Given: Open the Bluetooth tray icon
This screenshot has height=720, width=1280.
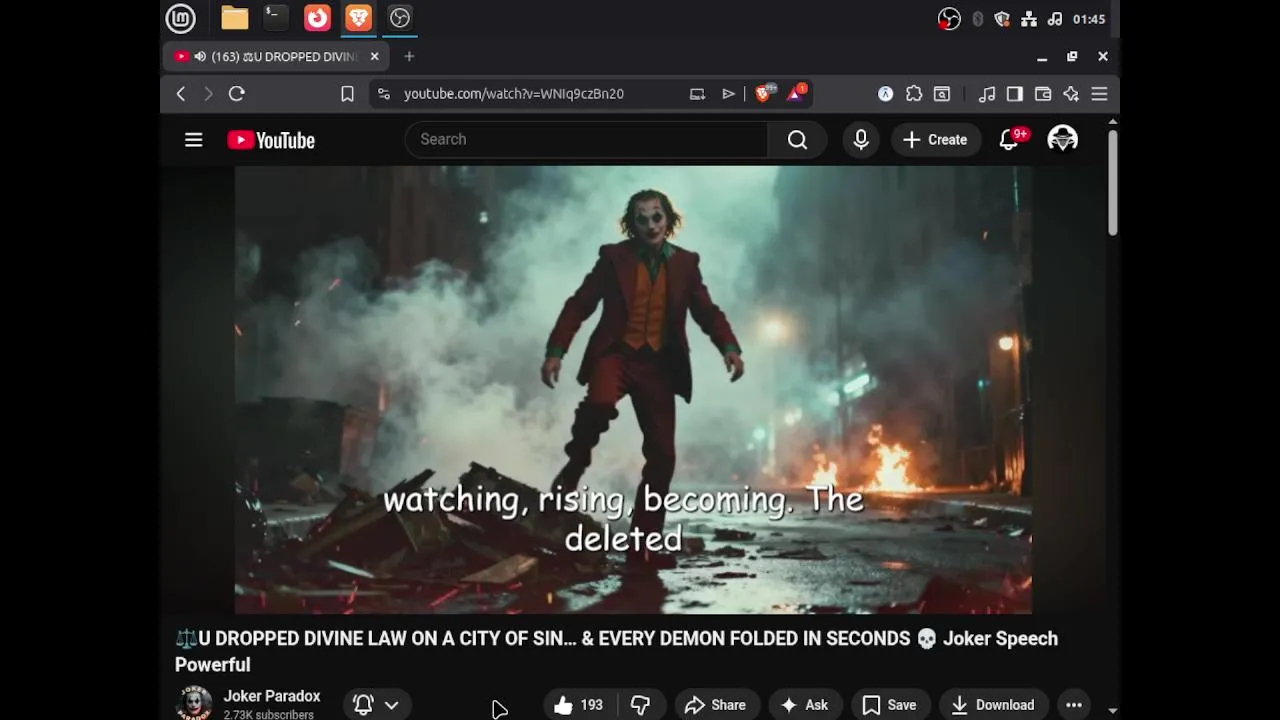Looking at the screenshot, I should coord(977,19).
